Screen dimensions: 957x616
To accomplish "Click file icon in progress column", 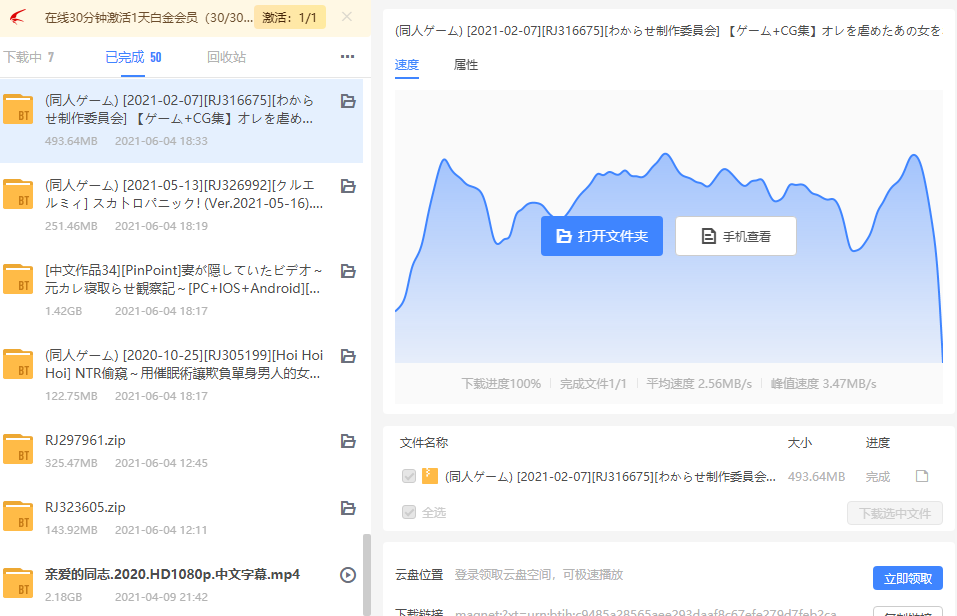I will pyautogui.click(x=922, y=476).
